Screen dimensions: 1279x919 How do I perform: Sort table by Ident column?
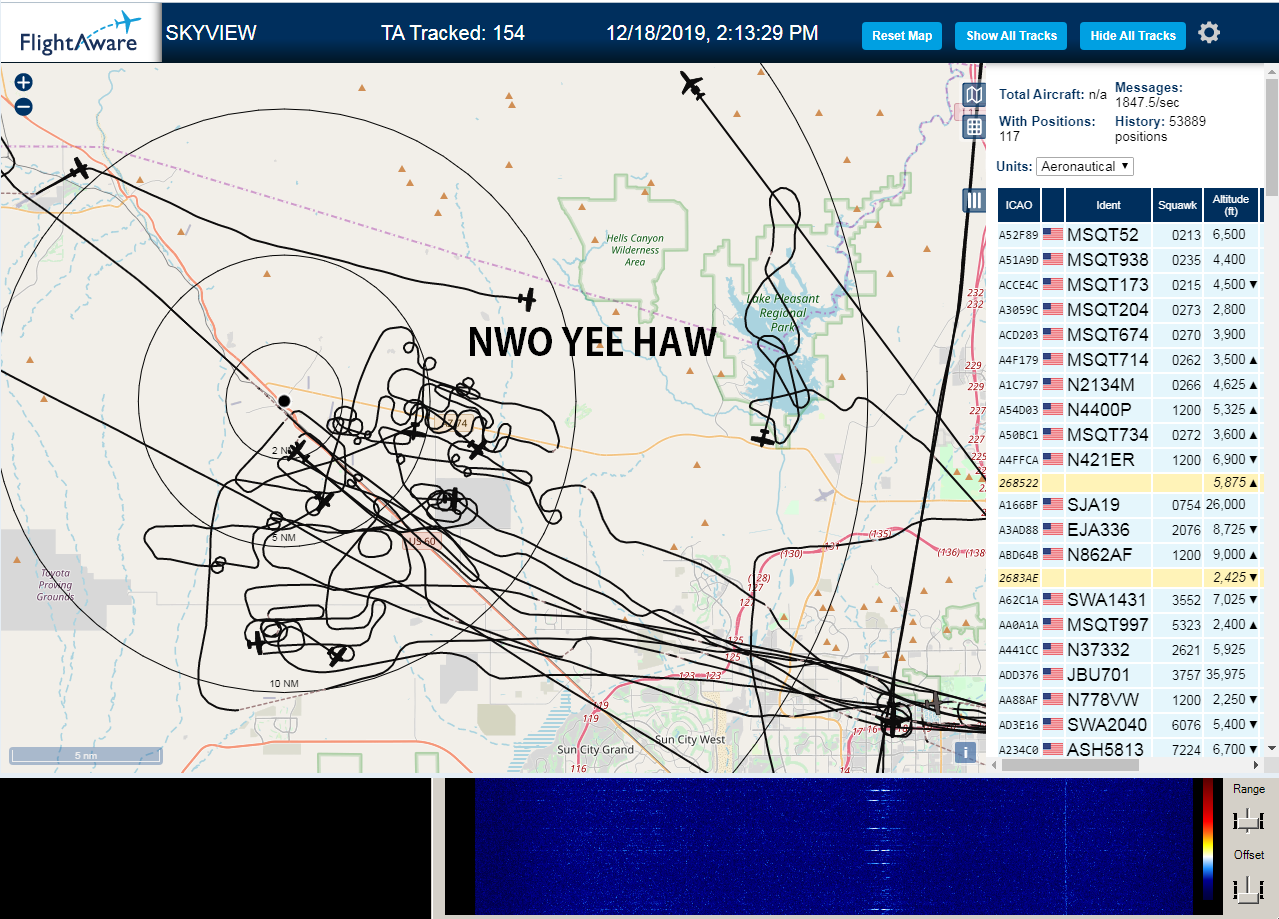(1108, 205)
